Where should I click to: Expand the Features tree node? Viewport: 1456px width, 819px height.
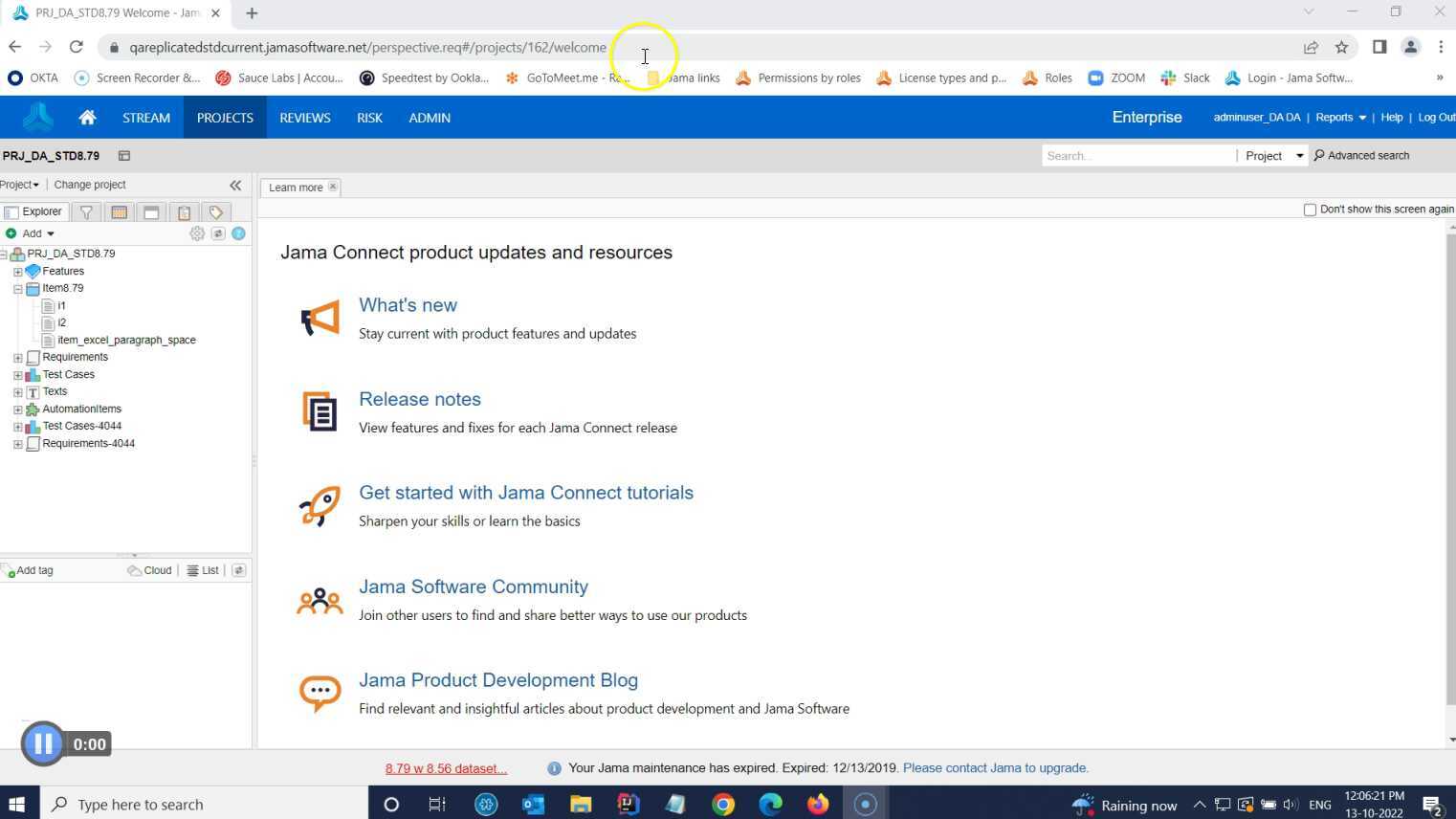[x=17, y=272]
